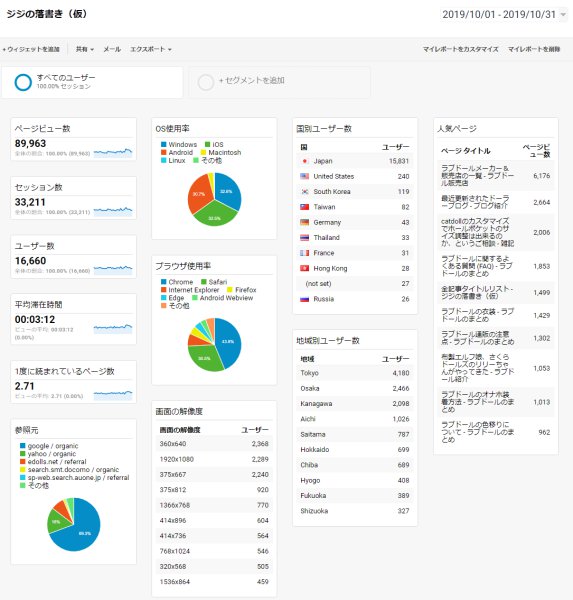
Task: Open the popular page with 2,664 views
Action: [475, 202]
